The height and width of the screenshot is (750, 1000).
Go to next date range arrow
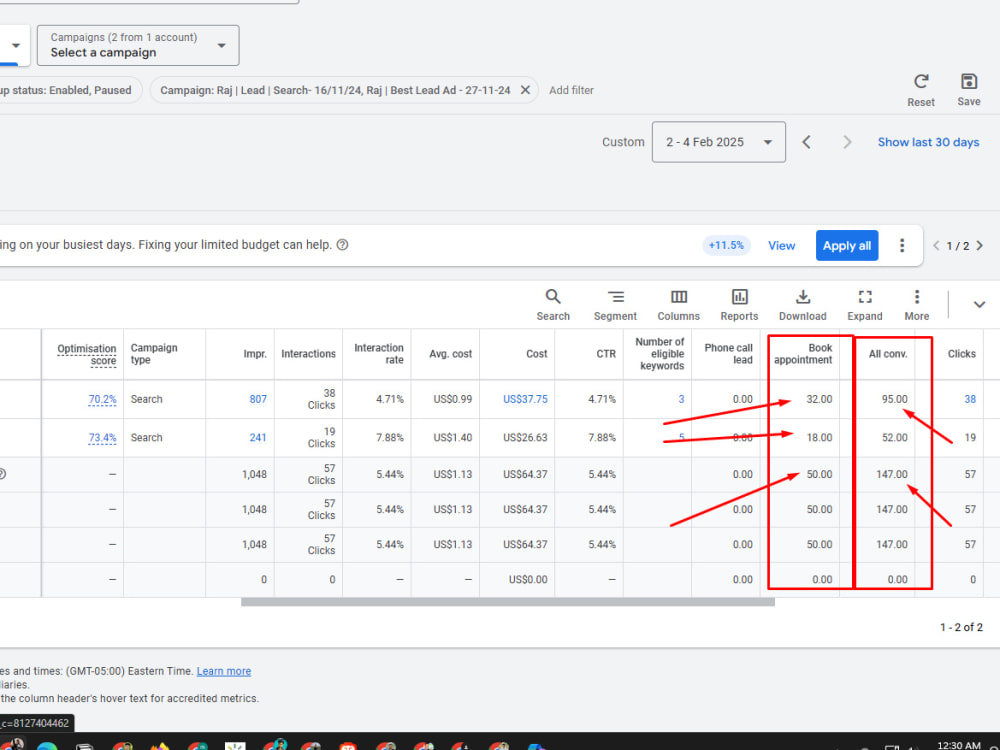[x=847, y=142]
